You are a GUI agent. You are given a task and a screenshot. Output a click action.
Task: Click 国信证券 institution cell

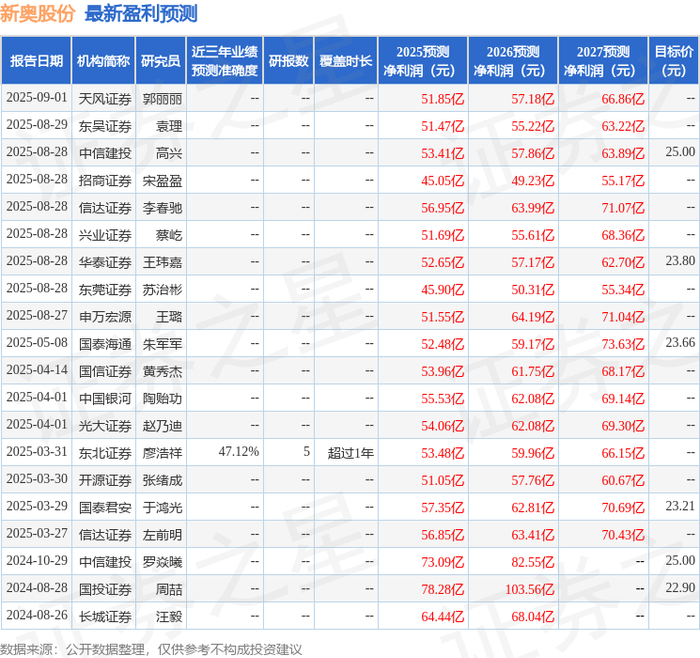point(105,371)
